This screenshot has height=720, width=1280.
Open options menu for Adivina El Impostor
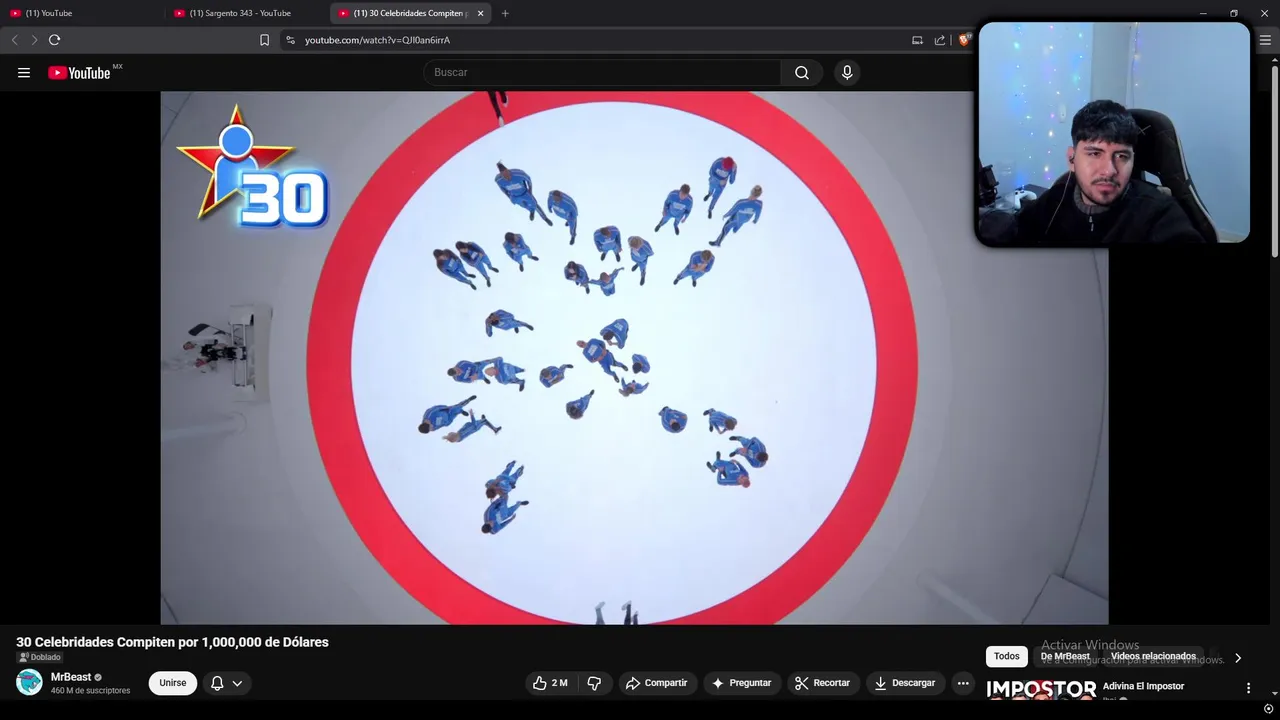[x=1248, y=688]
